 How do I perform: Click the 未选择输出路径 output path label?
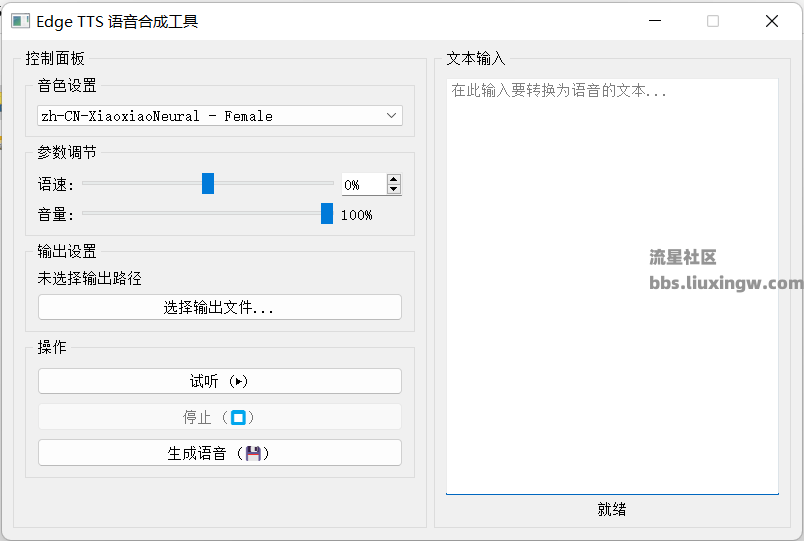pyautogui.click(x=90, y=278)
